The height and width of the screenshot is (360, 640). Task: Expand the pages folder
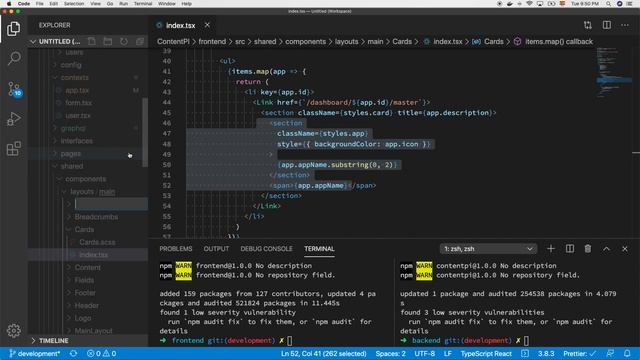pos(70,153)
